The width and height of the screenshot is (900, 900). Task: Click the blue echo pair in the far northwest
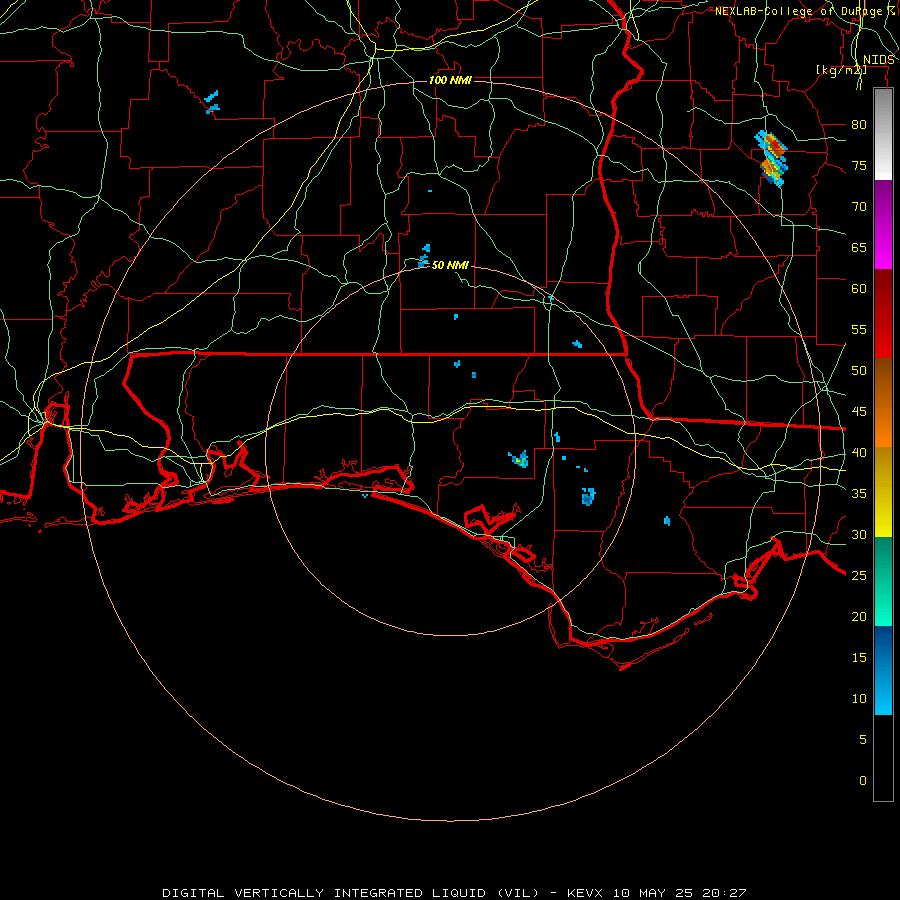(212, 102)
